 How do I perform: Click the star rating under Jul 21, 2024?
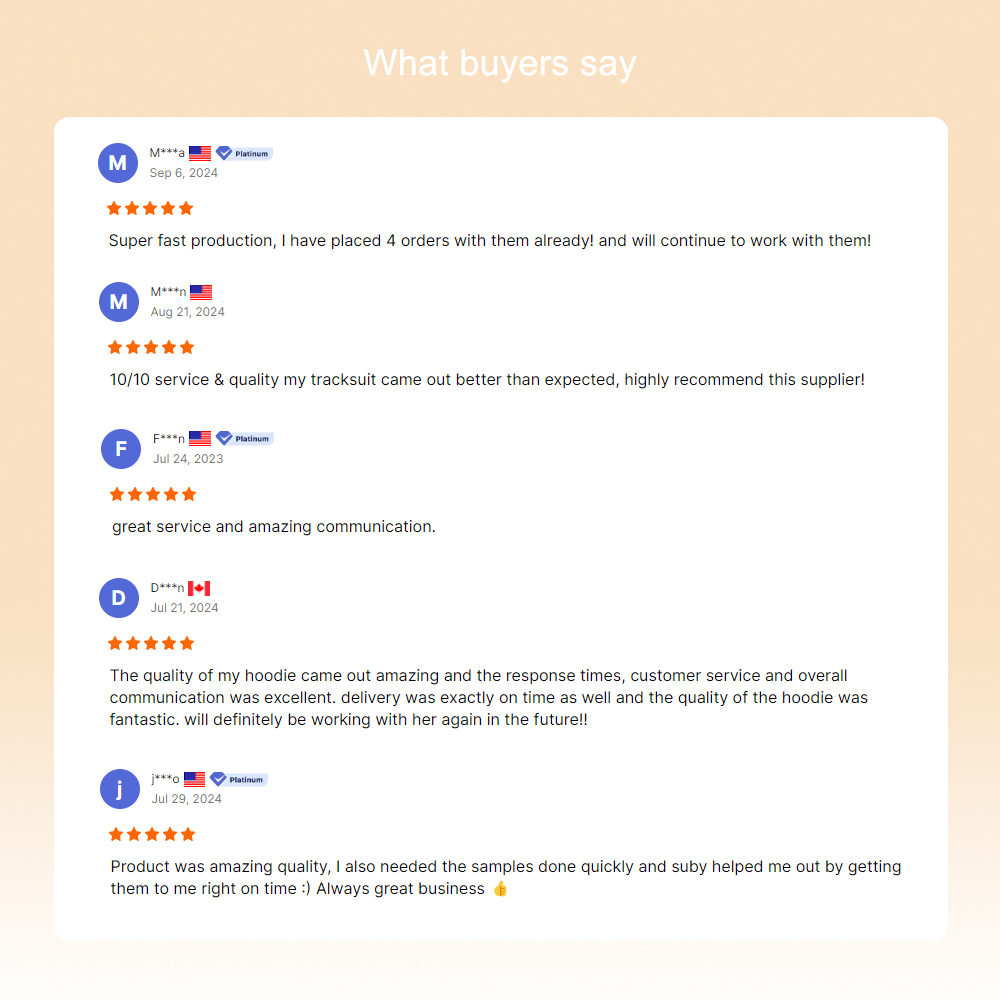point(151,643)
